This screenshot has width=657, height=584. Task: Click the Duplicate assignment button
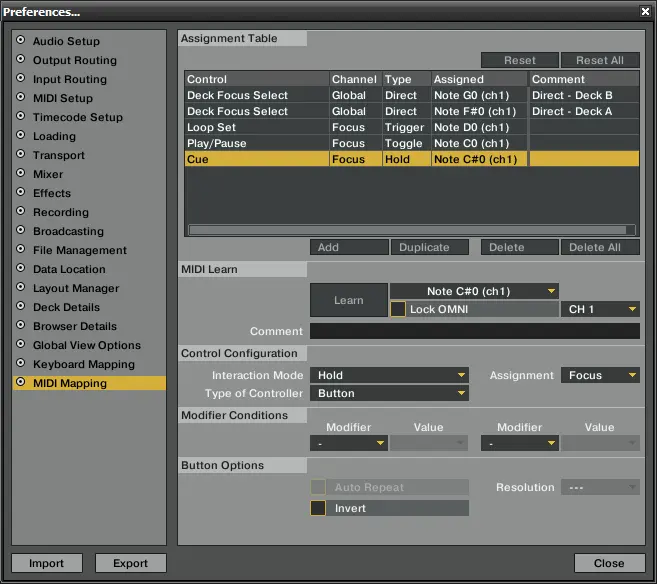tap(424, 247)
